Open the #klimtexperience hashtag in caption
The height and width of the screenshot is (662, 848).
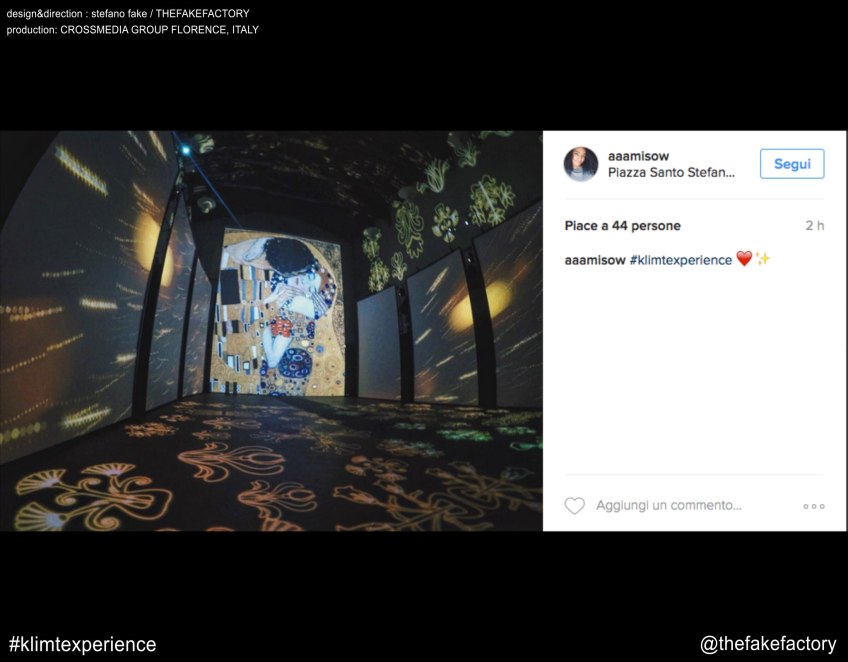coord(680,260)
